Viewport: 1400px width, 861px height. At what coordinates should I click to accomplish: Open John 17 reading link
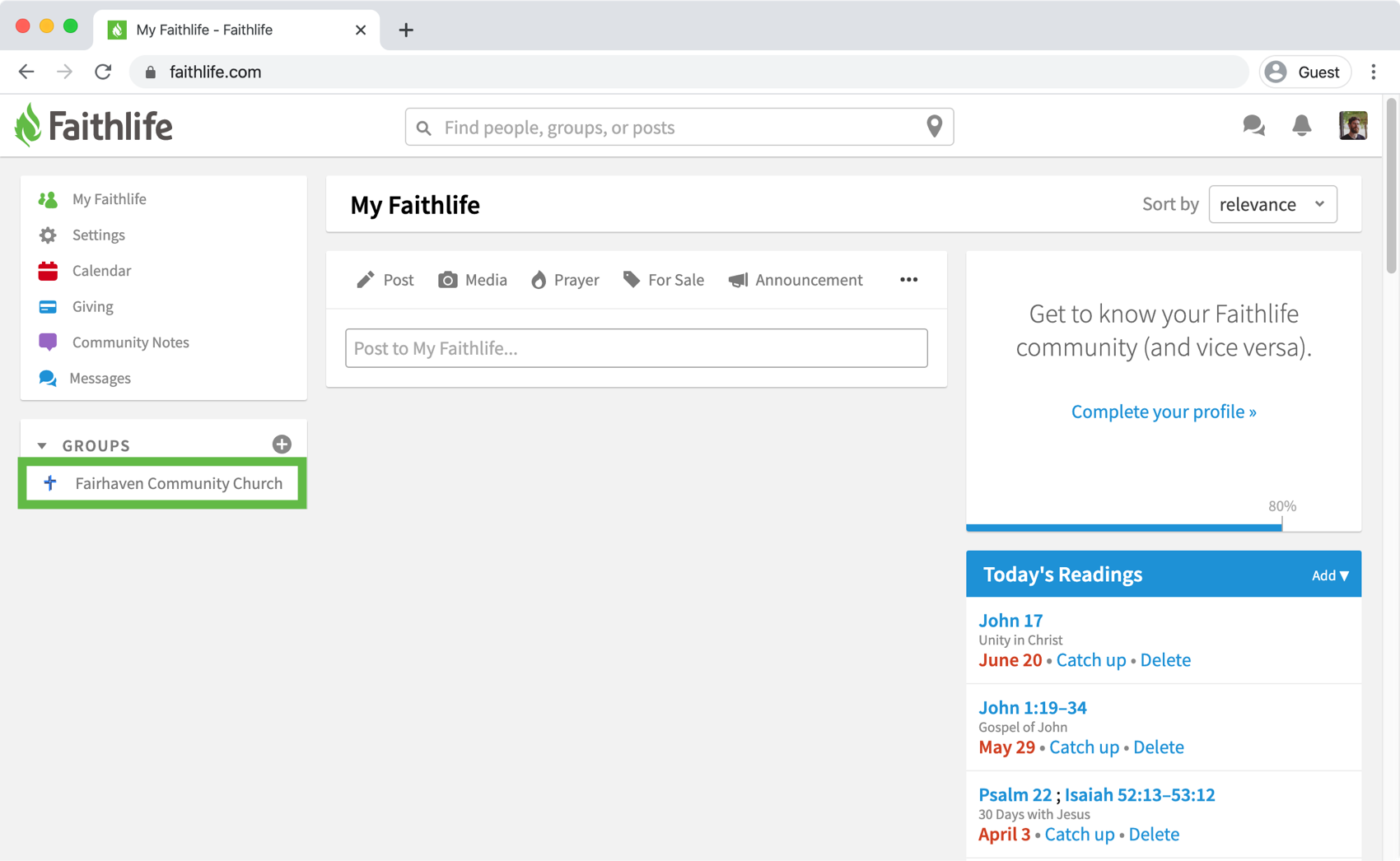pos(1010,621)
